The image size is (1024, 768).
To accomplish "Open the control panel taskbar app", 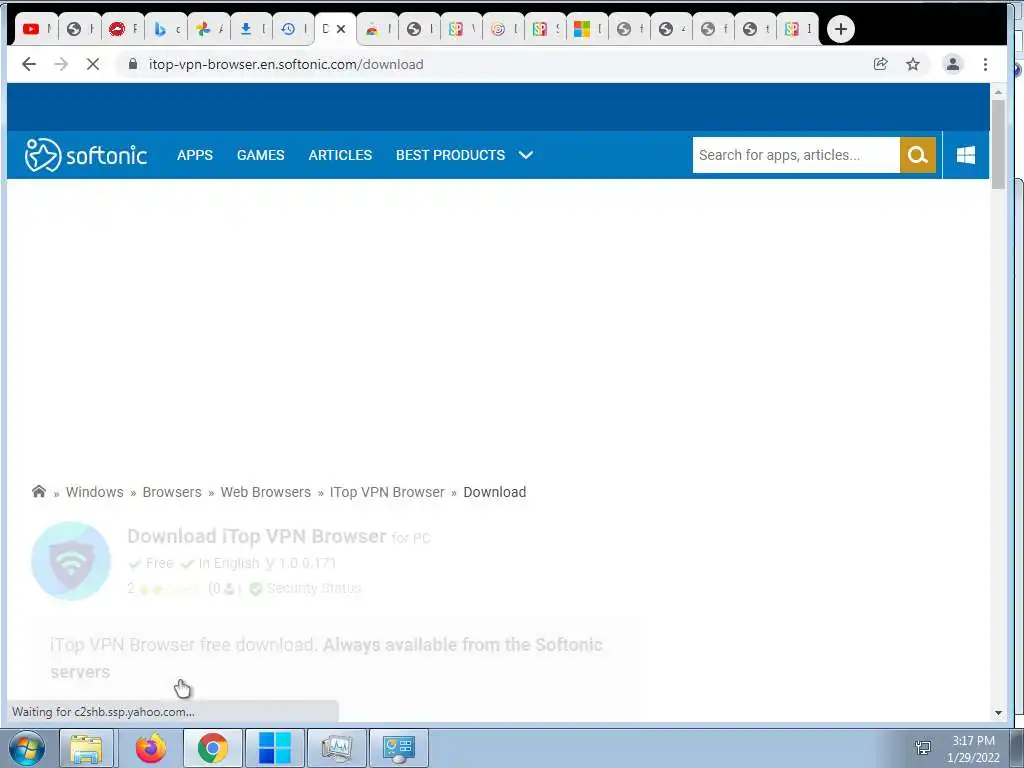I will pyautogui.click(x=399, y=748).
